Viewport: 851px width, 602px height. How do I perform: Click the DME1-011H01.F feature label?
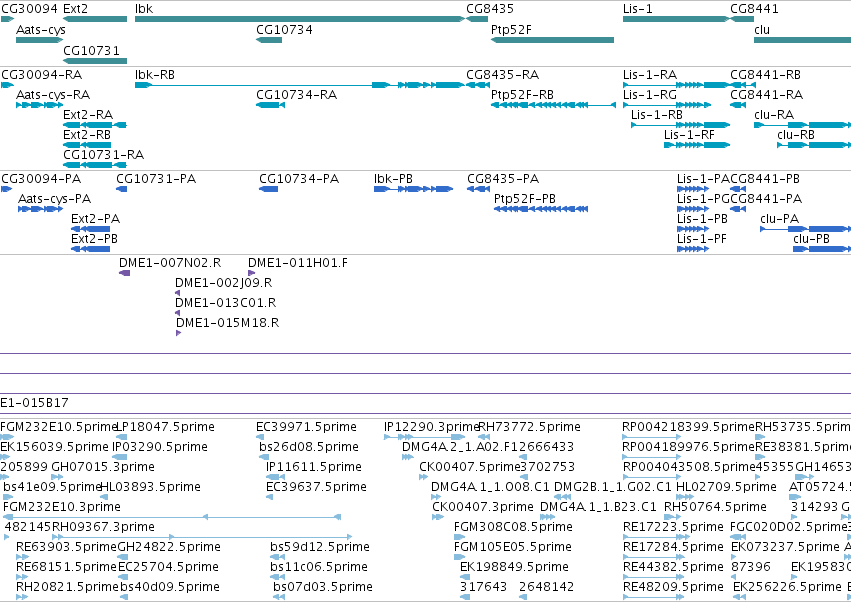tap(298, 263)
